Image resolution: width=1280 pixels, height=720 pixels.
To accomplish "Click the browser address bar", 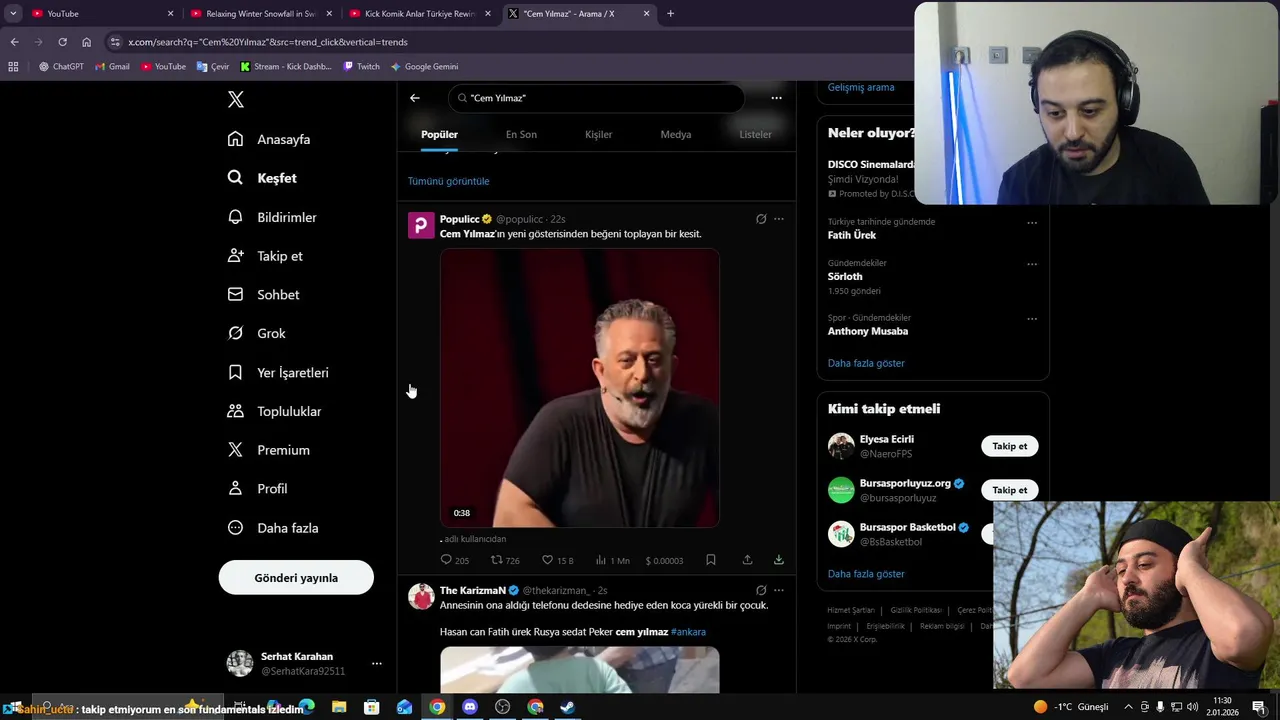I will click(x=510, y=42).
